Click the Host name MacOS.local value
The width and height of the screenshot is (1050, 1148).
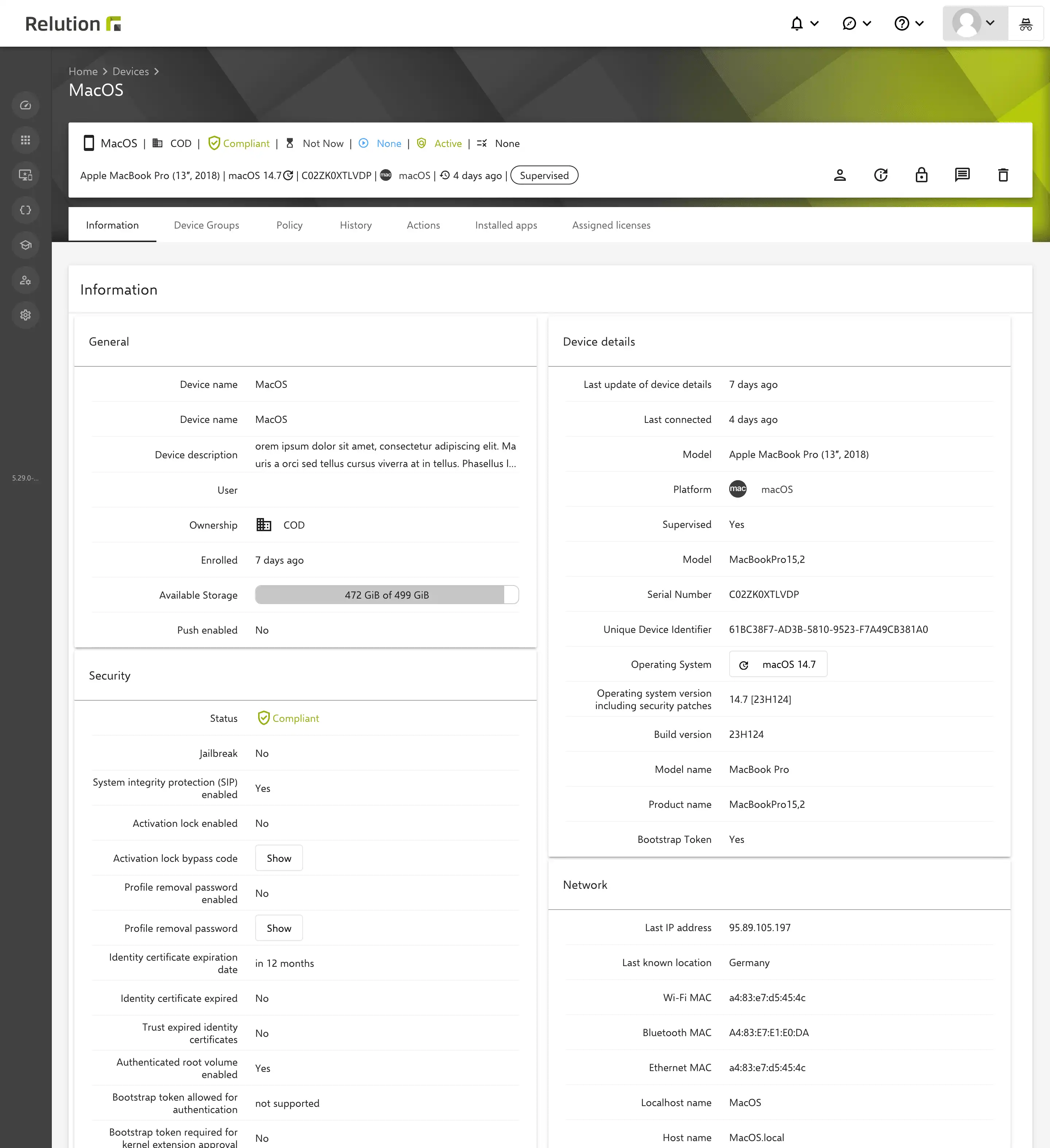757,1137
